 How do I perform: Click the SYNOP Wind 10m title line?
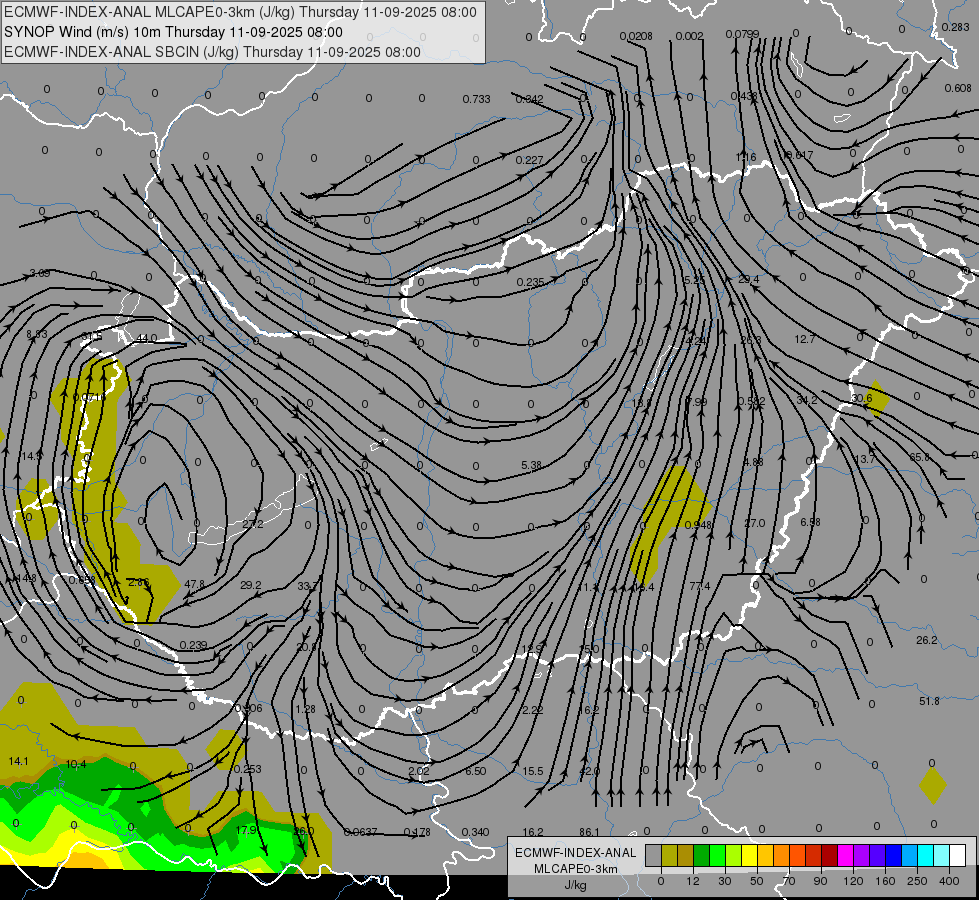click(174, 32)
